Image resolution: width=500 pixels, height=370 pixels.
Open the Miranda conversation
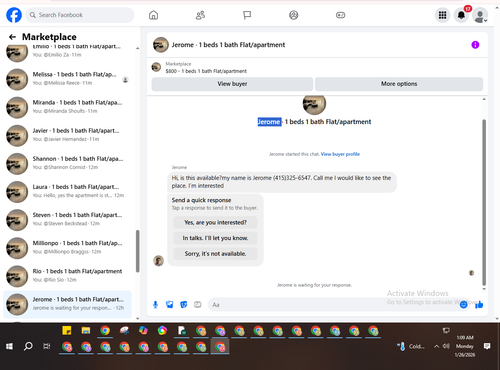[x=68, y=107]
